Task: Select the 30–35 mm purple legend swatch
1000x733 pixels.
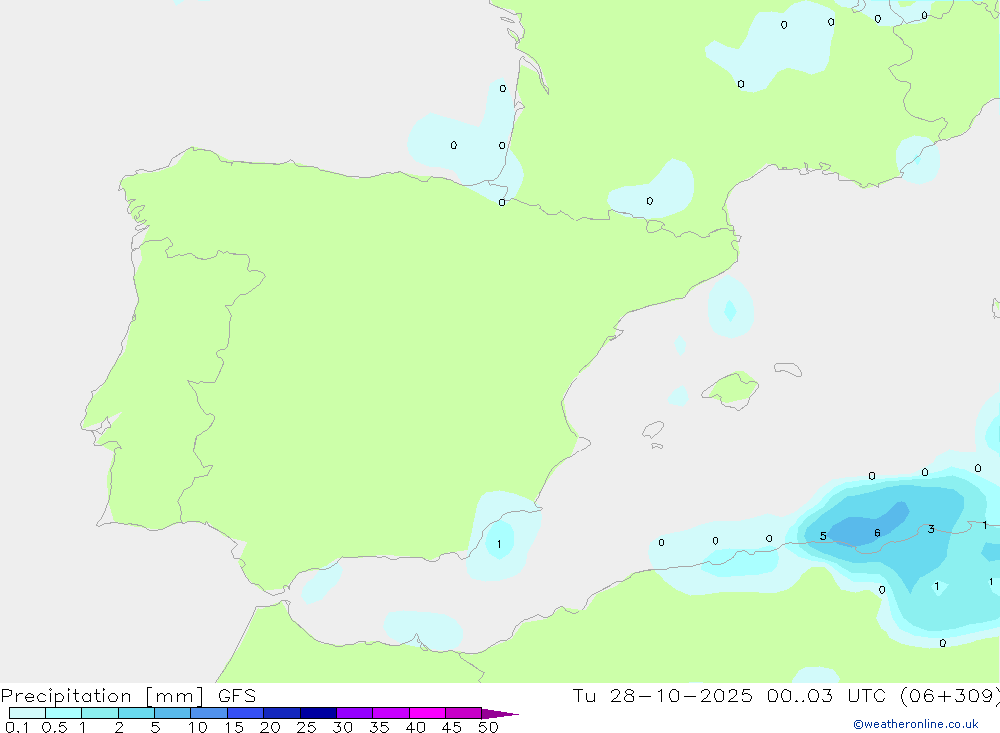Action: pyautogui.click(x=354, y=713)
